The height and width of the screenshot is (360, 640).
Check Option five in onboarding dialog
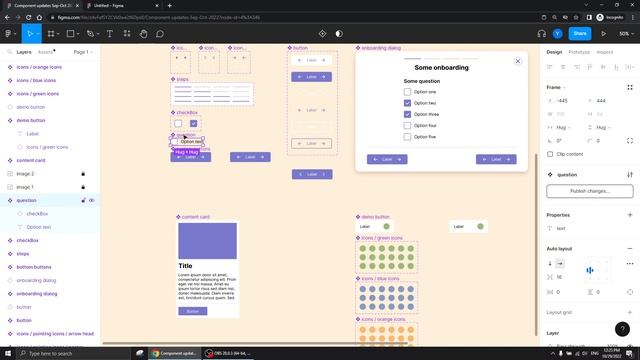[x=407, y=137]
